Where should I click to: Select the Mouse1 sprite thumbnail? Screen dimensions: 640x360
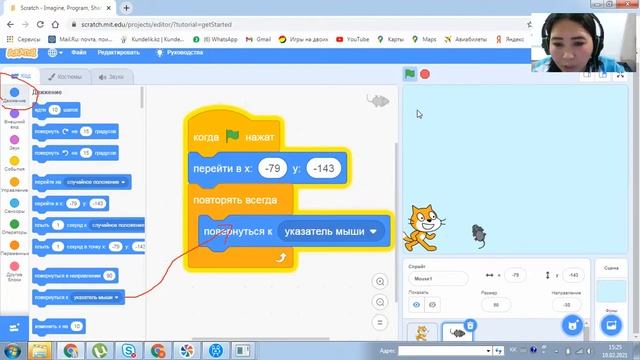coord(458,333)
